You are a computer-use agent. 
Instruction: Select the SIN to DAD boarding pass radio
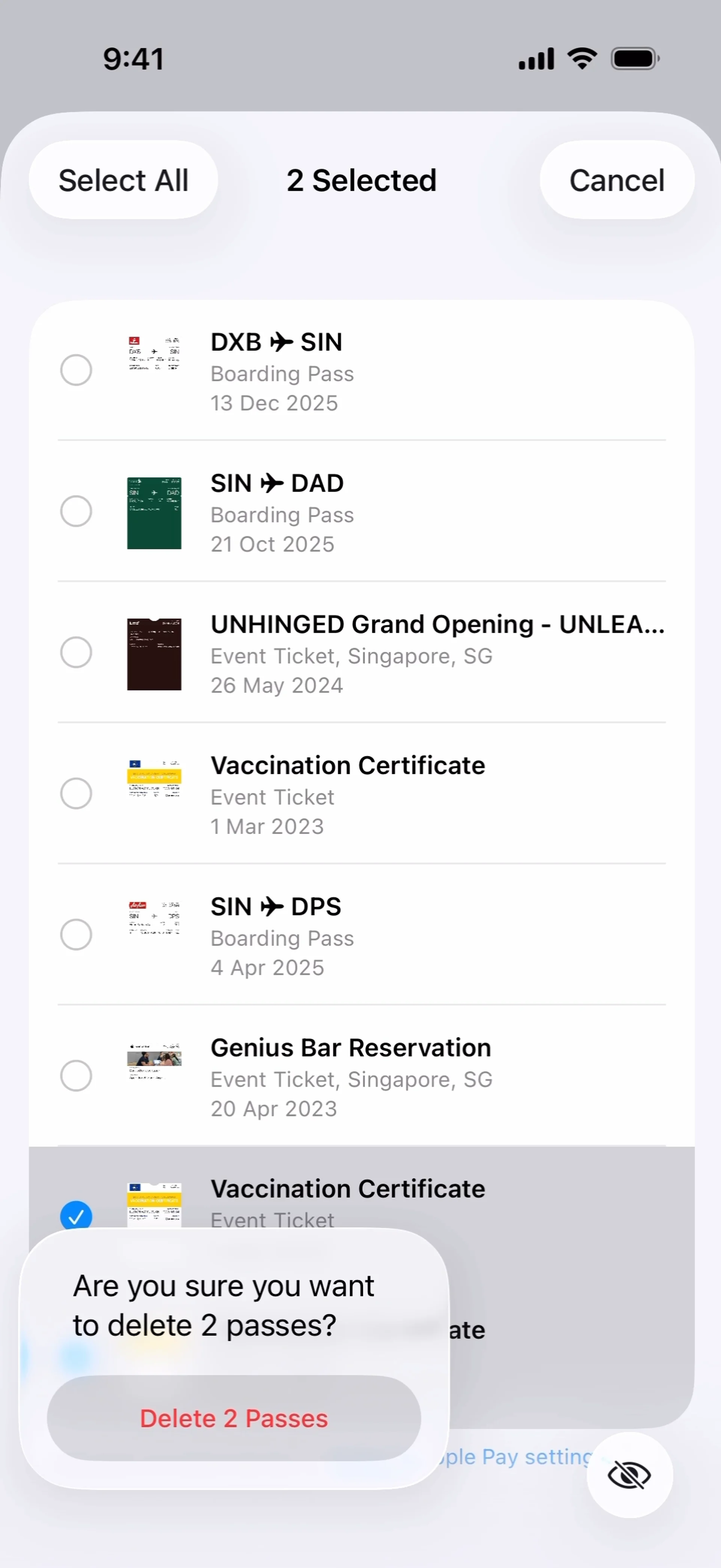[x=76, y=511]
